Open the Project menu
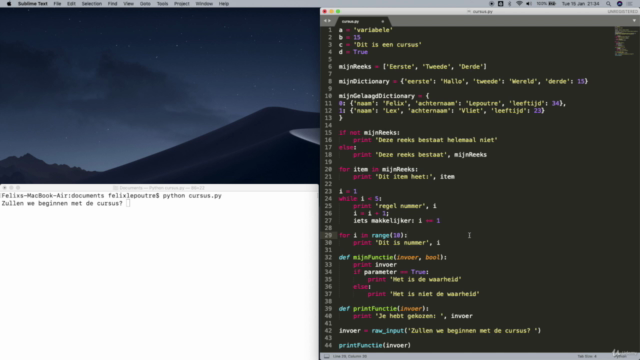 tap(182, 4)
